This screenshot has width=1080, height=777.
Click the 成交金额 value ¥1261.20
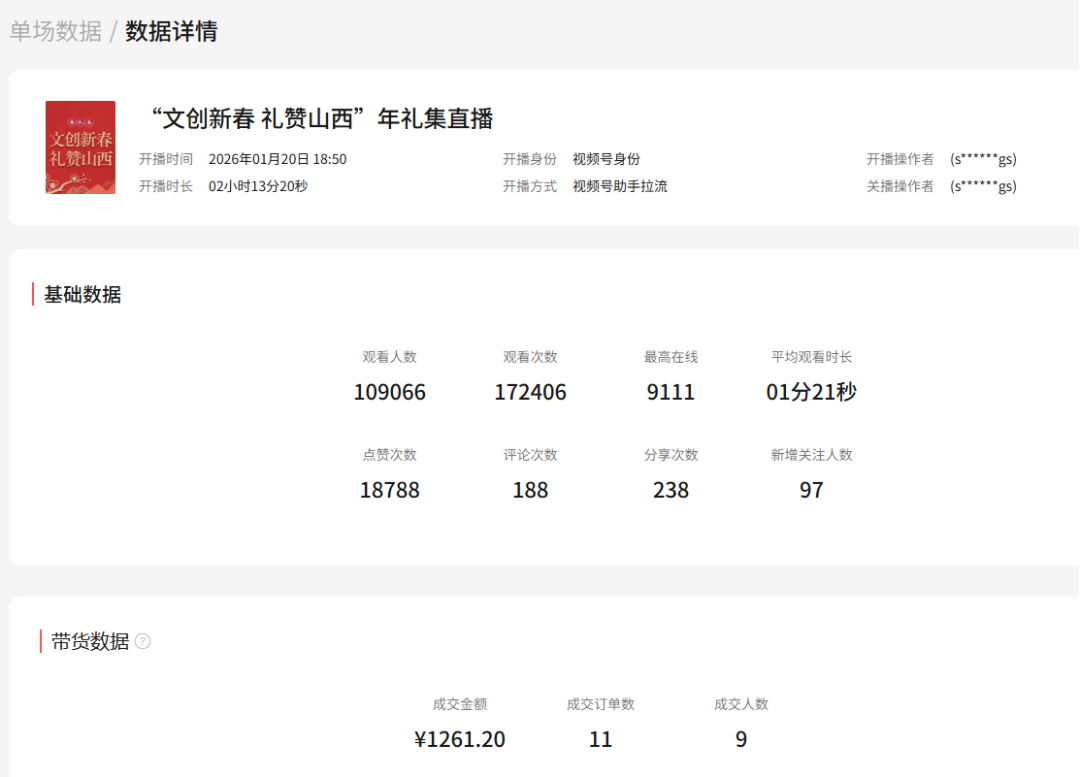460,740
